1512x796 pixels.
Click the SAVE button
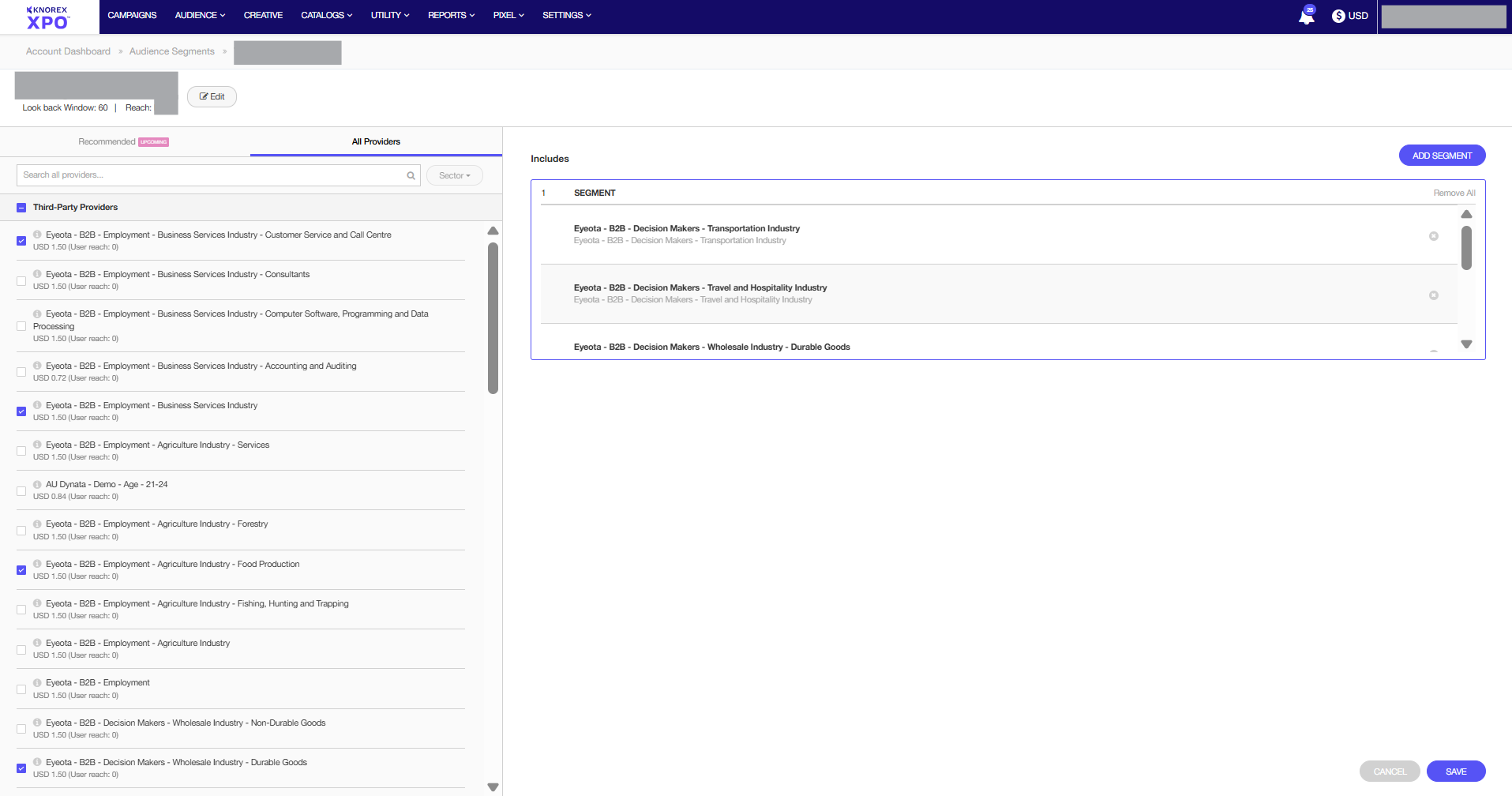click(x=1456, y=772)
